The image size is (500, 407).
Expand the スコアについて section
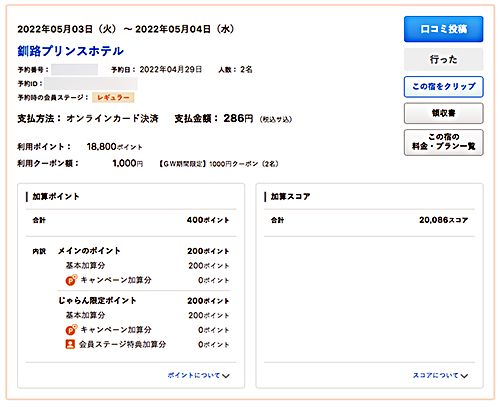[440, 375]
